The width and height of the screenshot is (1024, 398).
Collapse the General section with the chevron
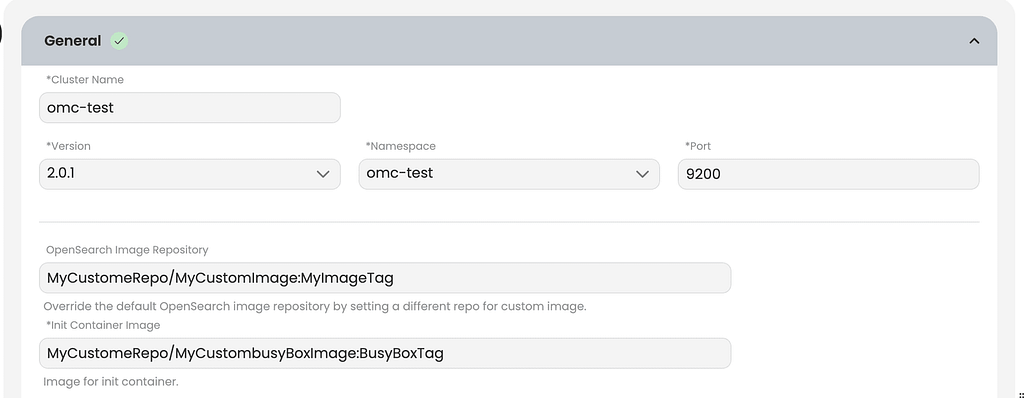974,41
